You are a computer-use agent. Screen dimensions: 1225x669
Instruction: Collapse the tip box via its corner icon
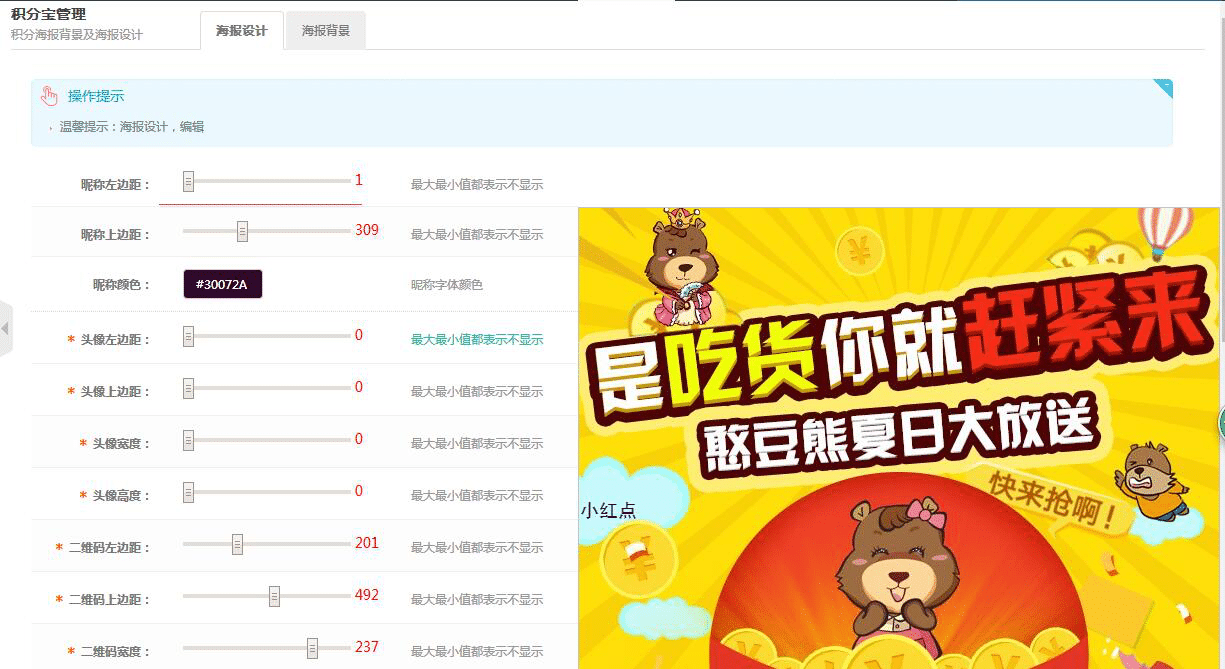(1163, 88)
